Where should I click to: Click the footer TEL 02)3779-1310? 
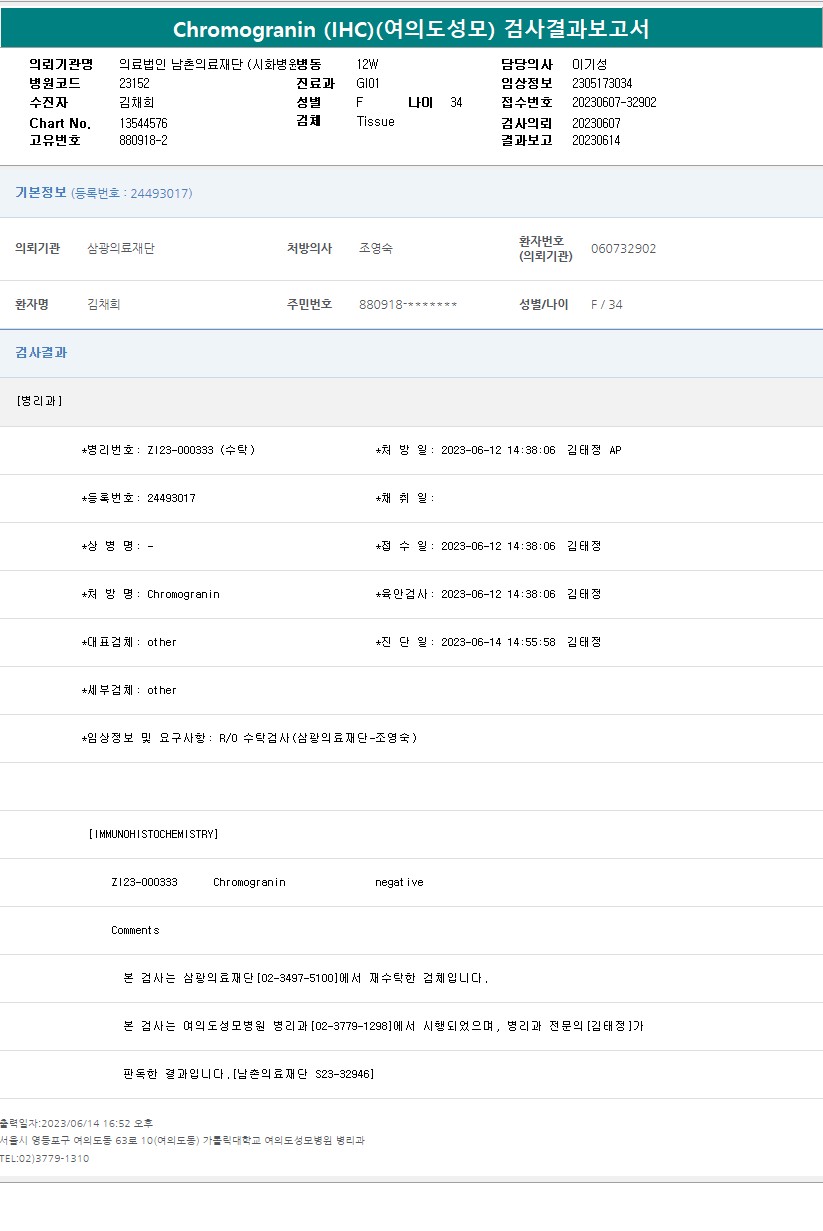45,1158
